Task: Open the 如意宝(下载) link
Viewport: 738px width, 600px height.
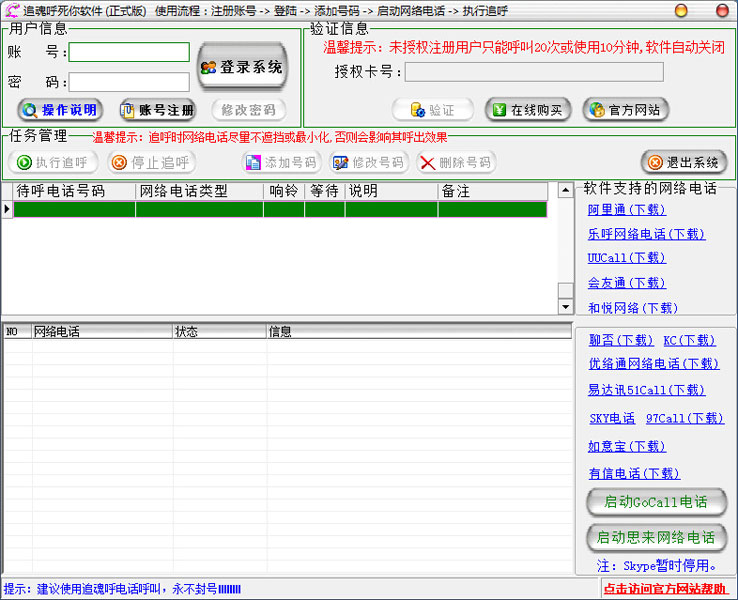Action: pos(626,446)
